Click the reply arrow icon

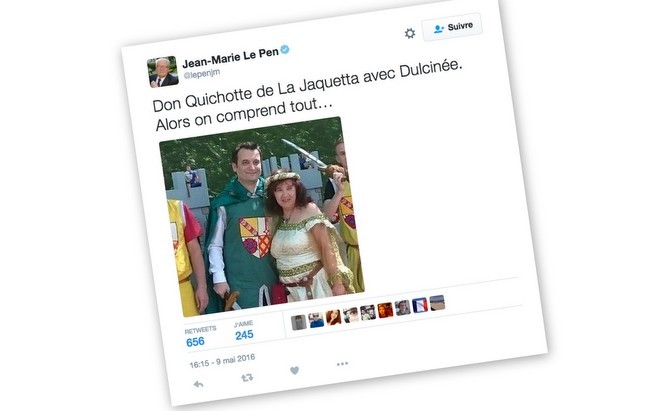[x=198, y=384]
